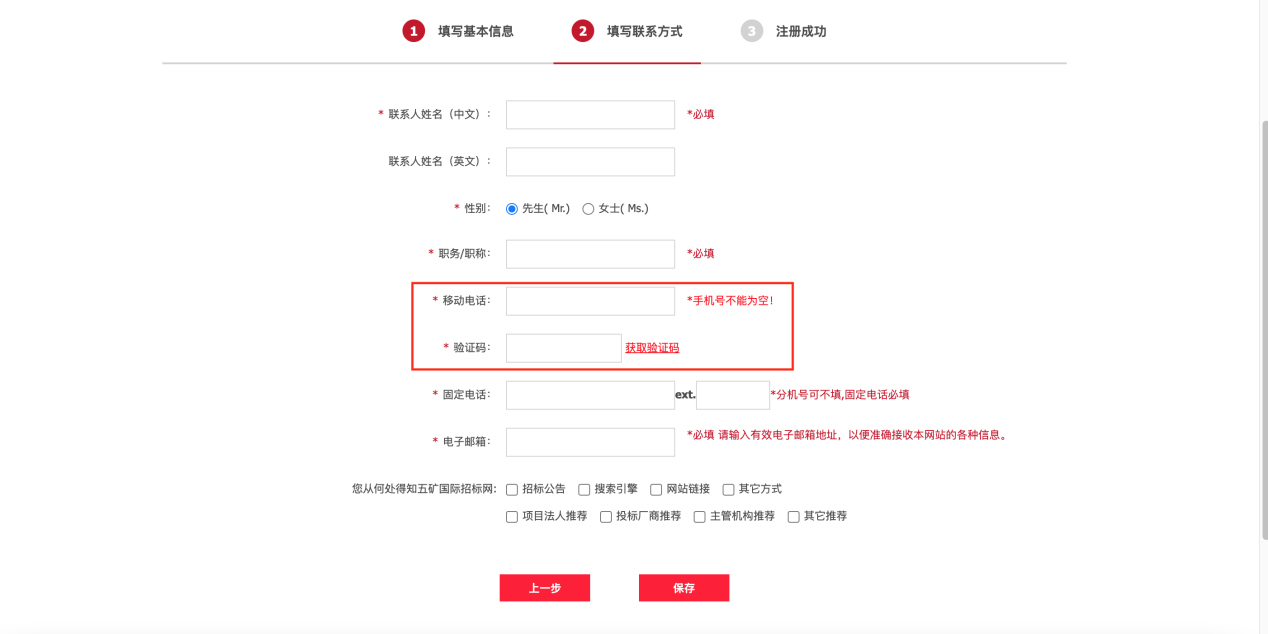Enable the 其它方式 checkbox
Image resolution: width=1268 pixels, height=634 pixels.
(728, 490)
